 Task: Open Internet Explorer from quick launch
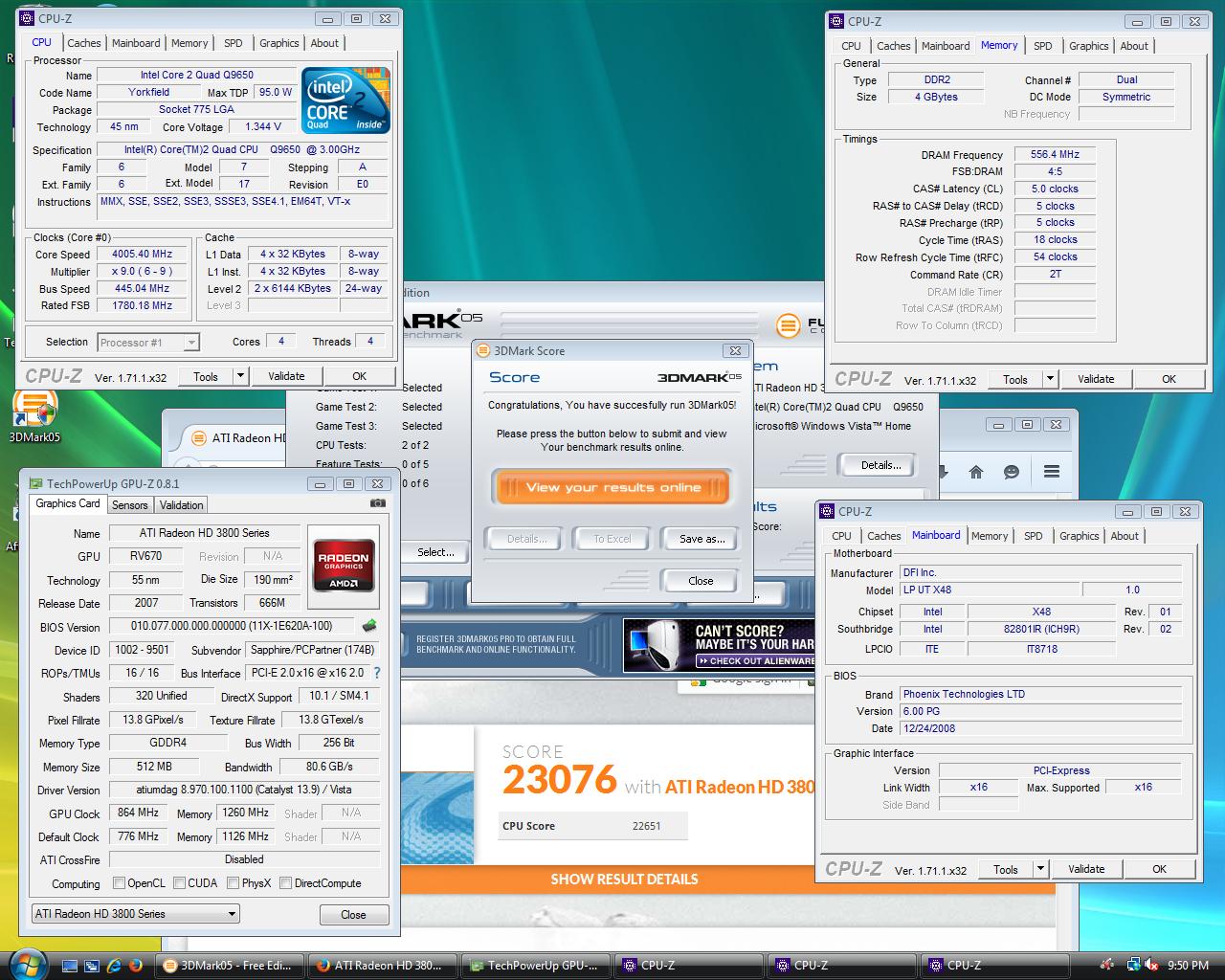(115, 966)
